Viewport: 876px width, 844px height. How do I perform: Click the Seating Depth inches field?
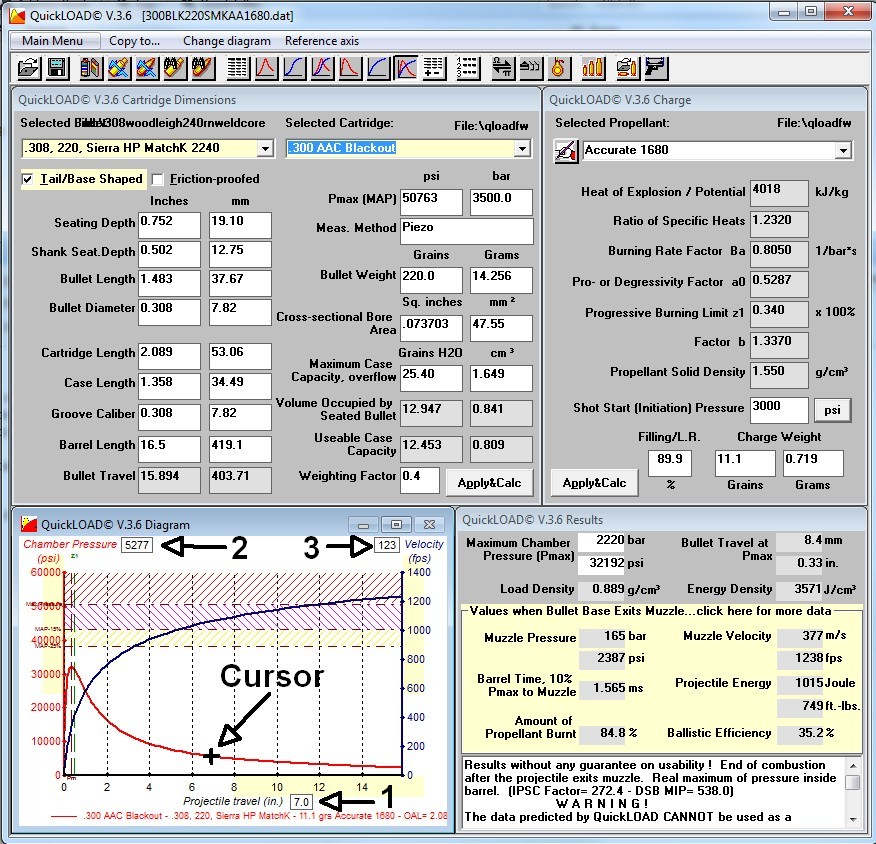click(169, 225)
